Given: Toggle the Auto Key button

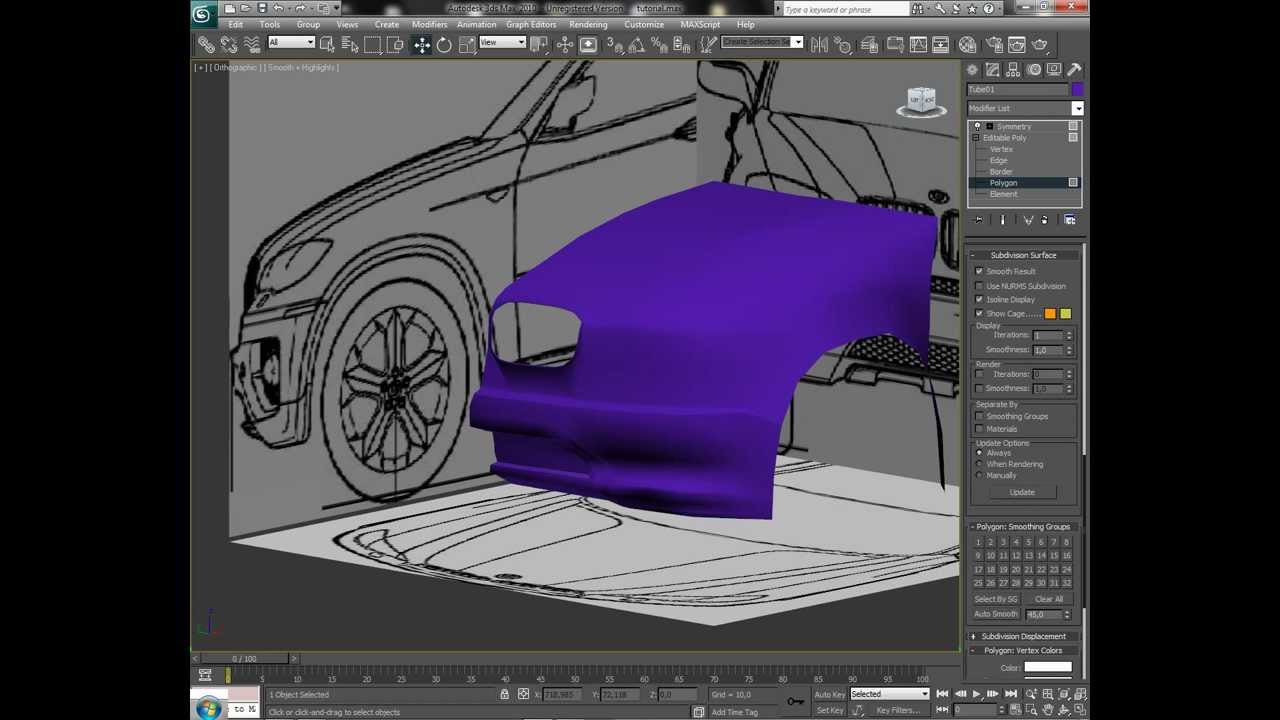Looking at the screenshot, I should pos(830,694).
